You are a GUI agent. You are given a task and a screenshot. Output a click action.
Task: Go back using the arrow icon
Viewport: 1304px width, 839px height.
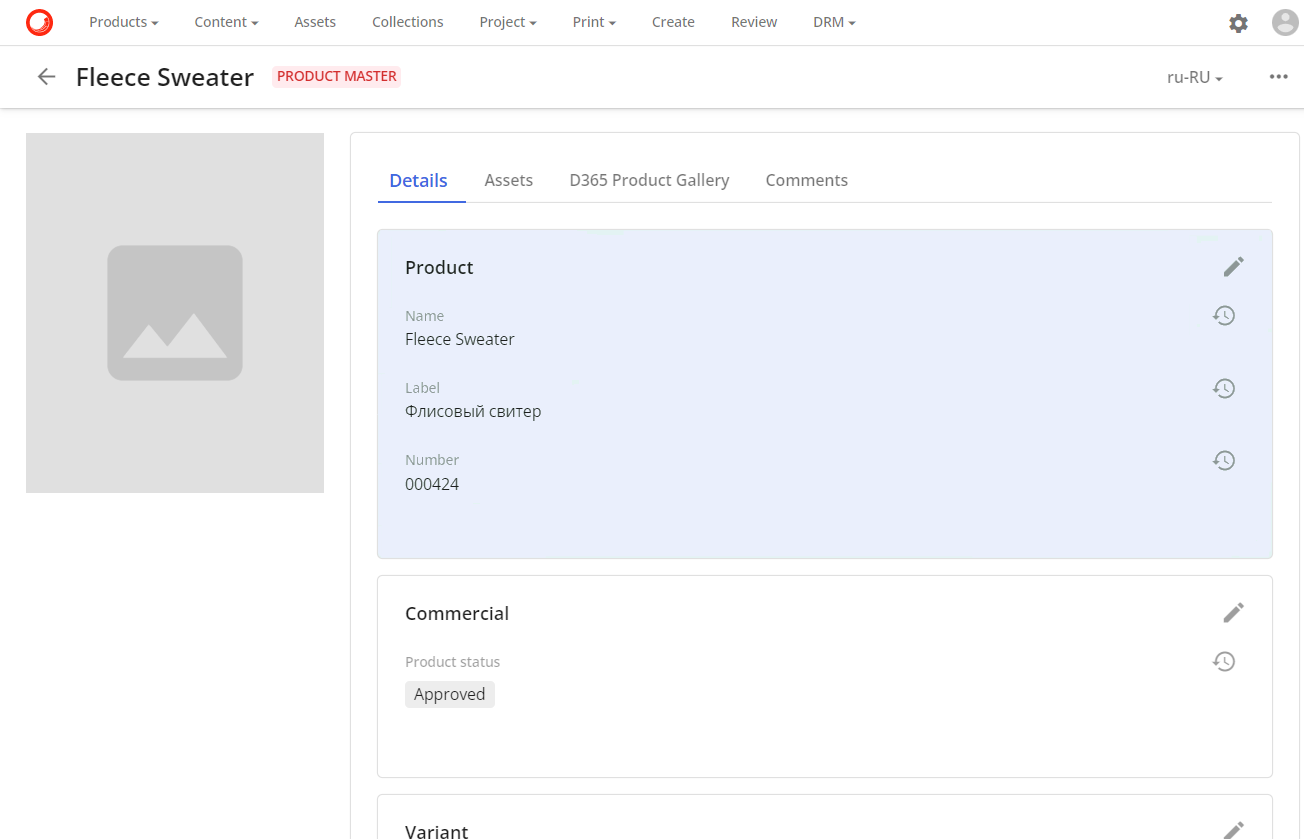(46, 77)
